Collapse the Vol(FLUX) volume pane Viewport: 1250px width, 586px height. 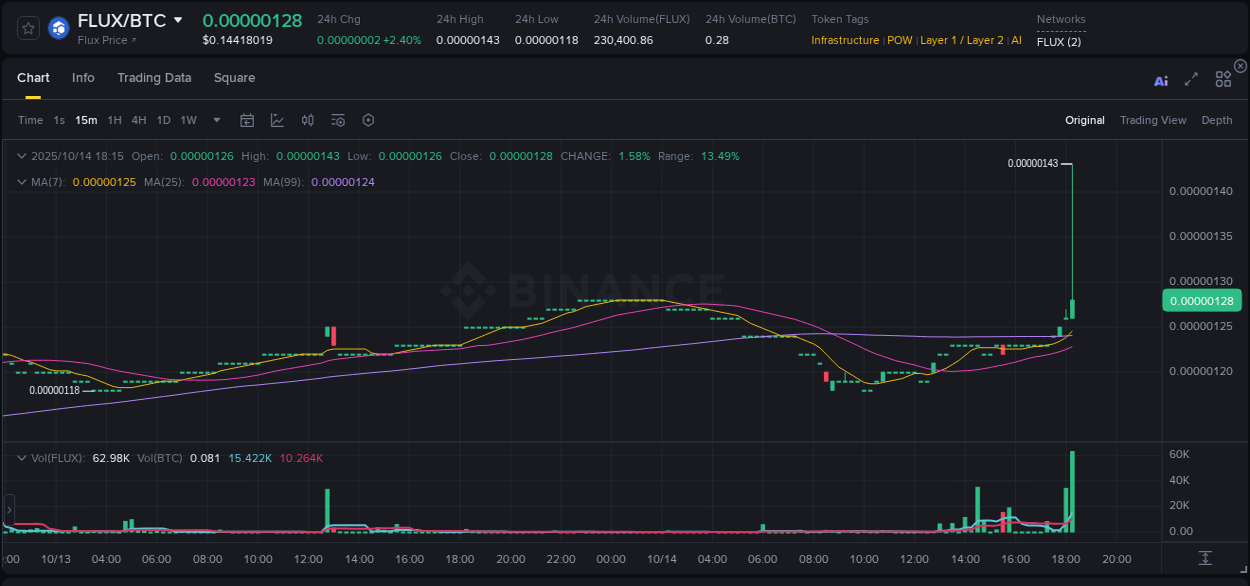pos(21,458)
